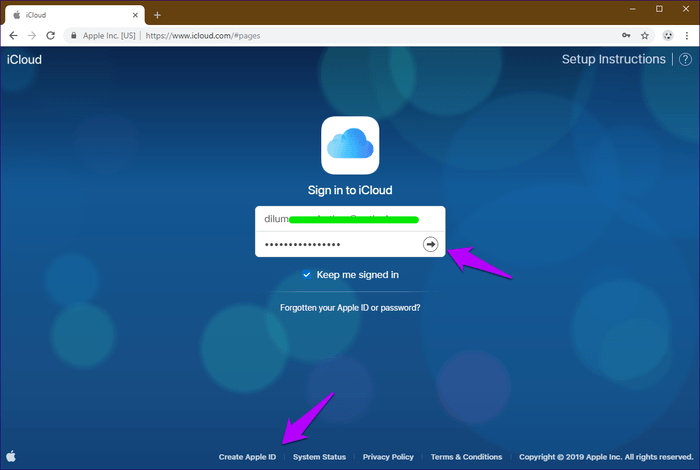This screenshot has width=700, height=470.
Task: Click the browser back arrow
Action: tap(13, 36)
